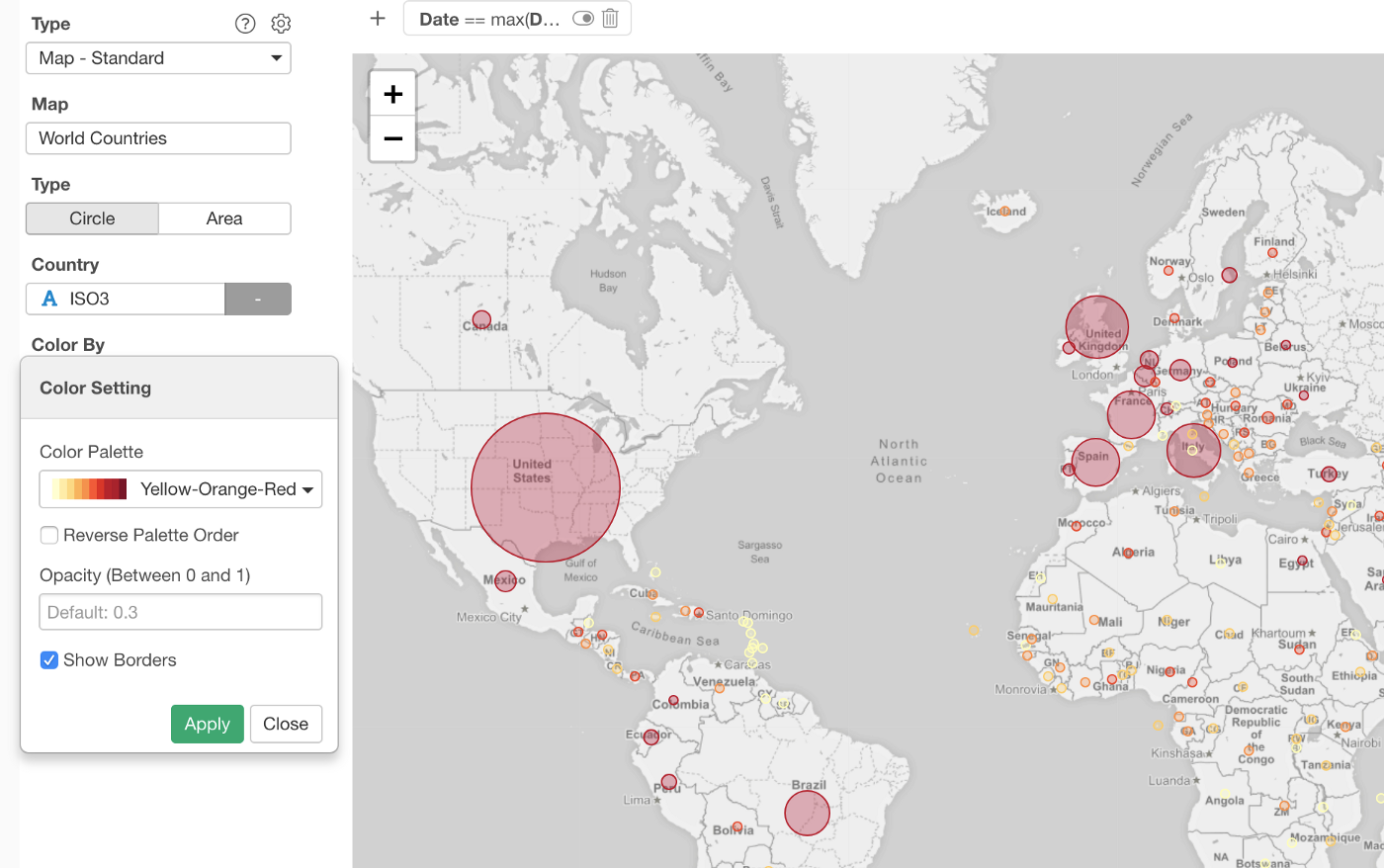The width and height of the screenshot is (1384, 868).
Task: Click the plus icon to add filter
Action: 378,19
